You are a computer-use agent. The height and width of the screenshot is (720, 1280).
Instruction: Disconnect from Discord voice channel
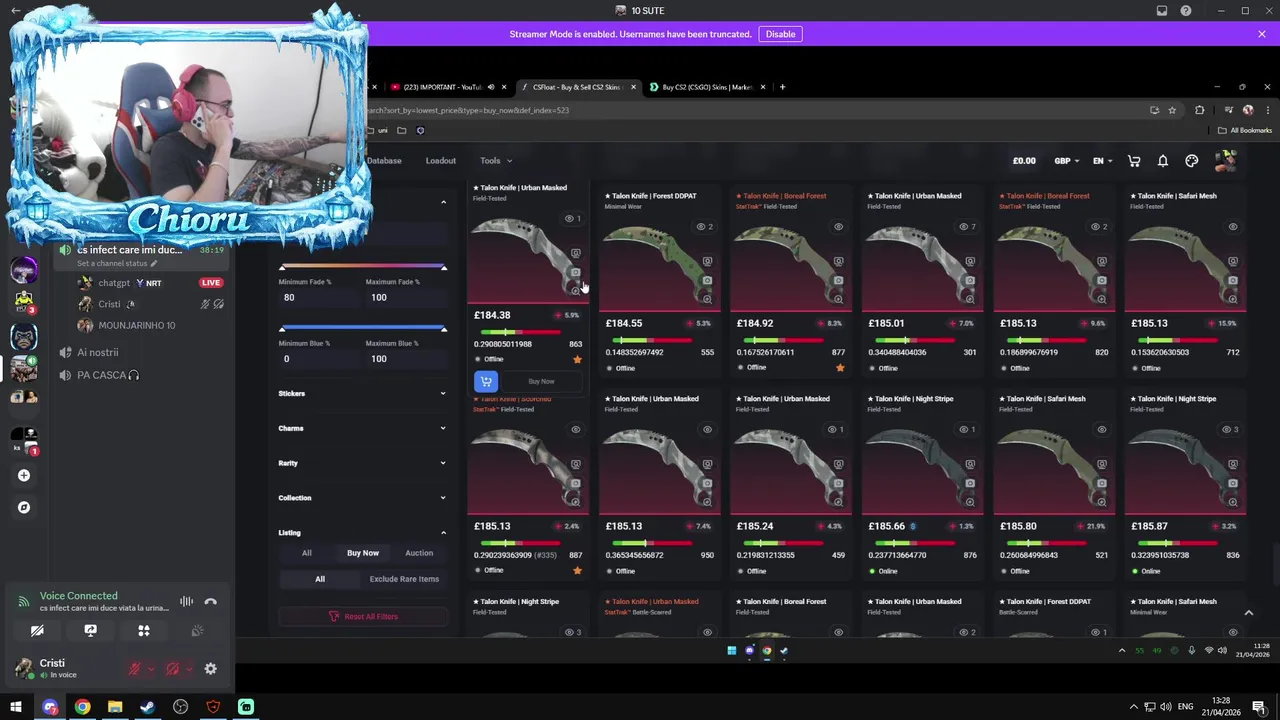tap(210, 602)
